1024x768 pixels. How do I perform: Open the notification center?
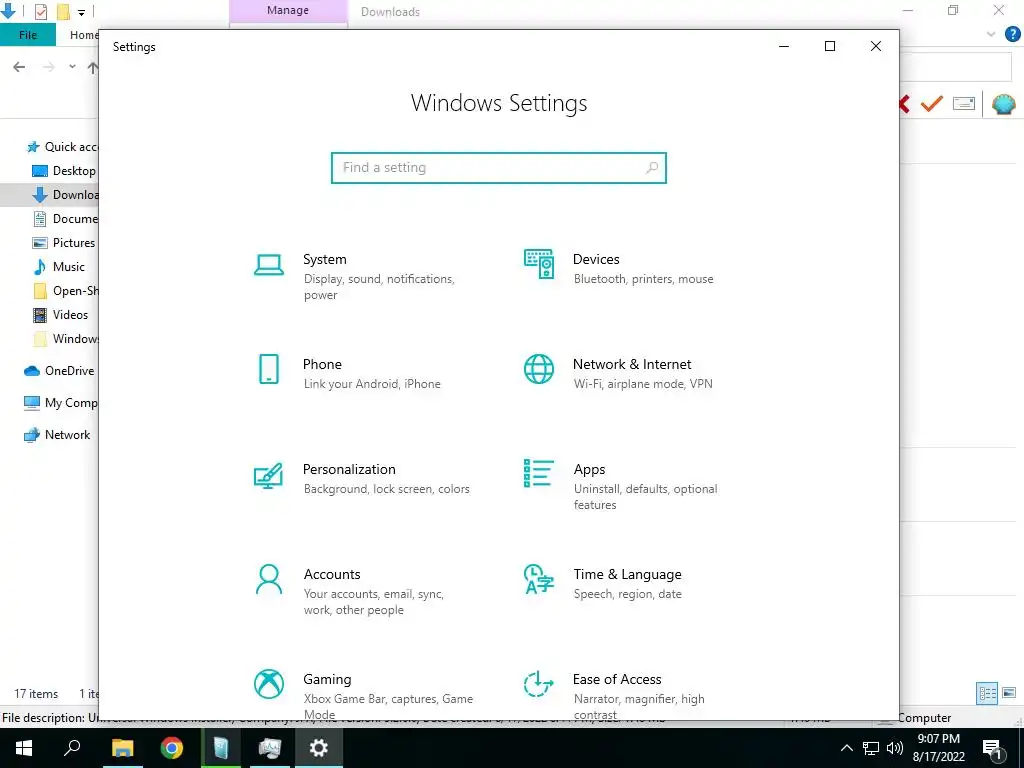993,748
